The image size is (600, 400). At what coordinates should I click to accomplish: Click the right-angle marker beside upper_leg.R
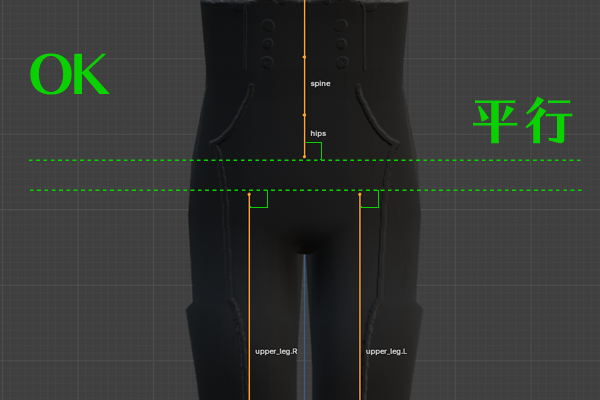[258, 200]
